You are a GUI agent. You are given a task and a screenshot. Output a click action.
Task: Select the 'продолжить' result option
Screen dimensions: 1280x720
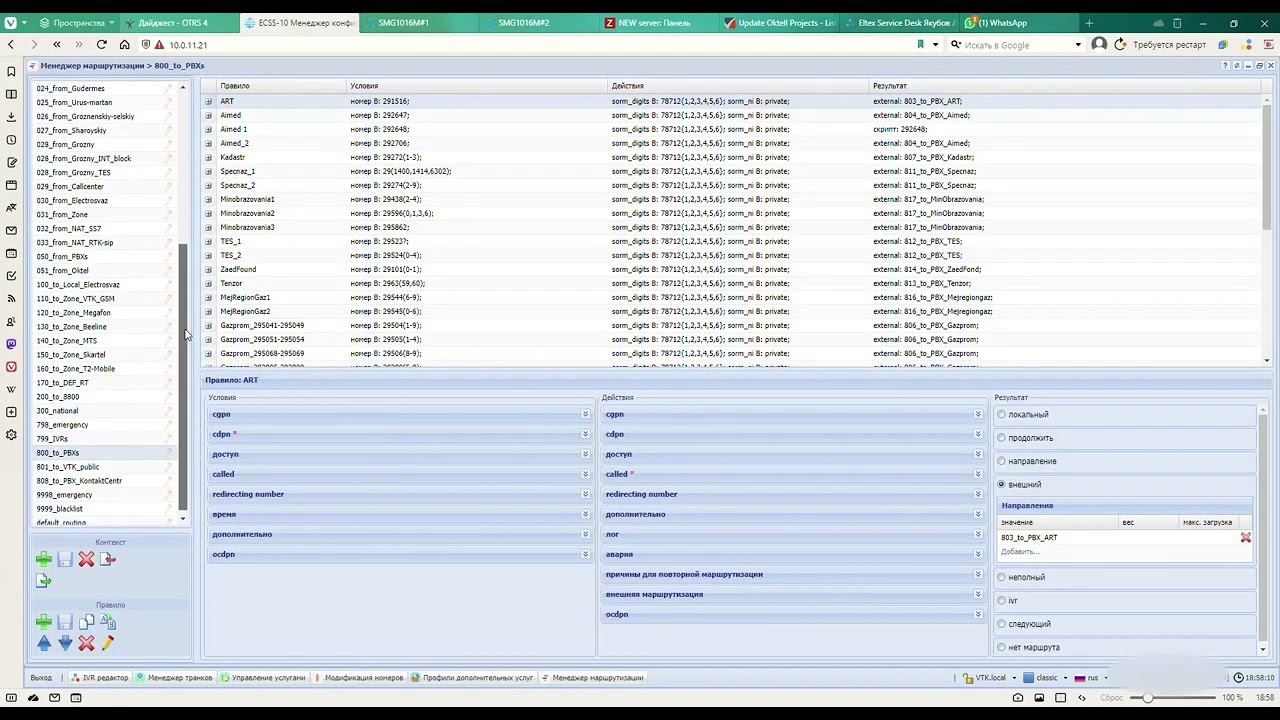click(x=1001, y=438)
